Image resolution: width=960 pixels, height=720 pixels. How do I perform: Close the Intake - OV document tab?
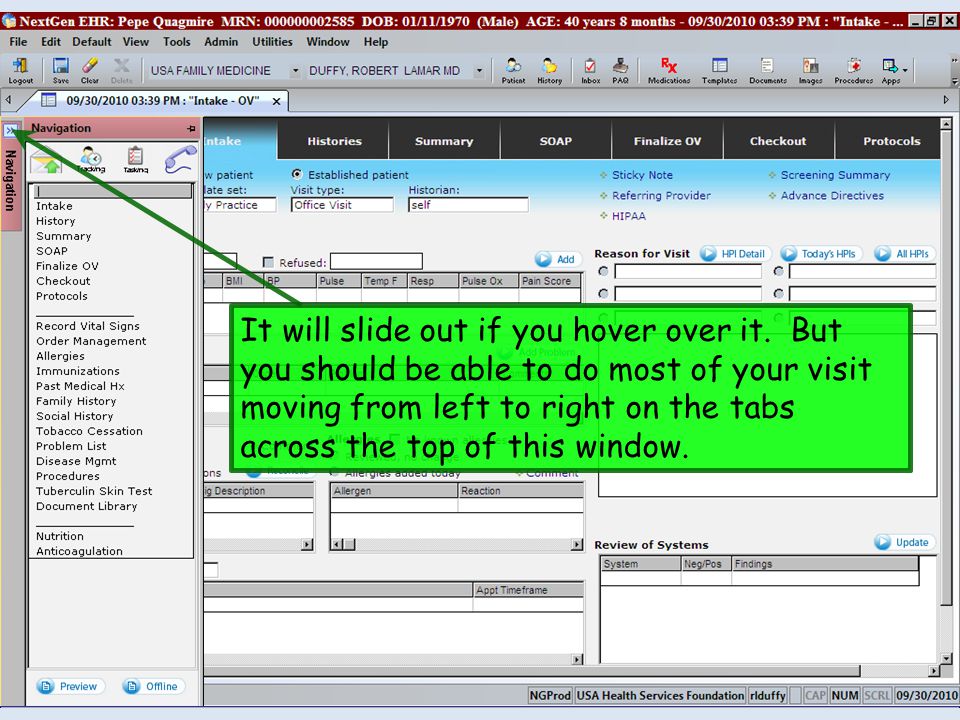pos(276,101)
